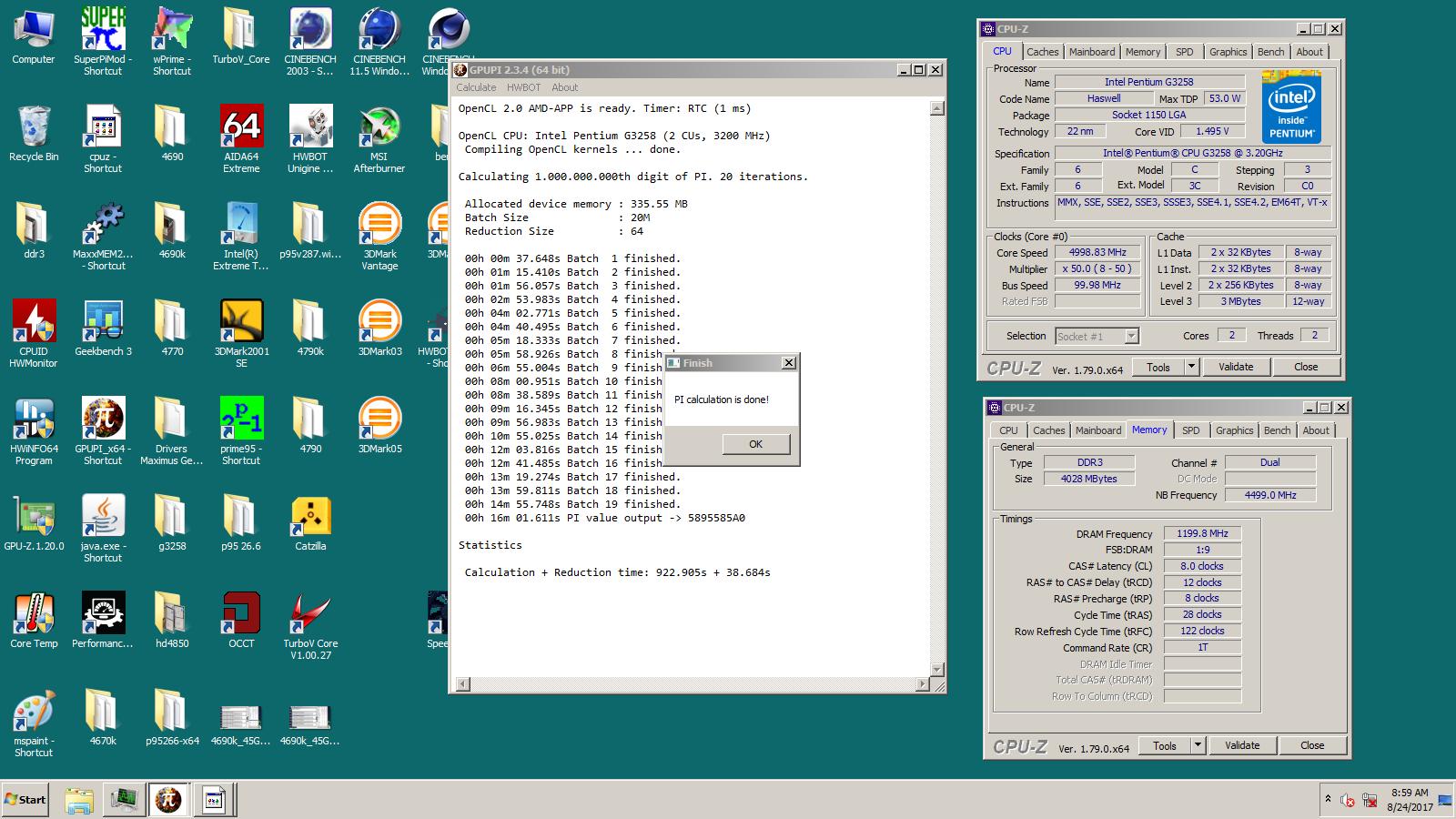Open the 3DMark05 desktop icon
The height and width of the screenshot is (819, 1456).
pos(379,426)
